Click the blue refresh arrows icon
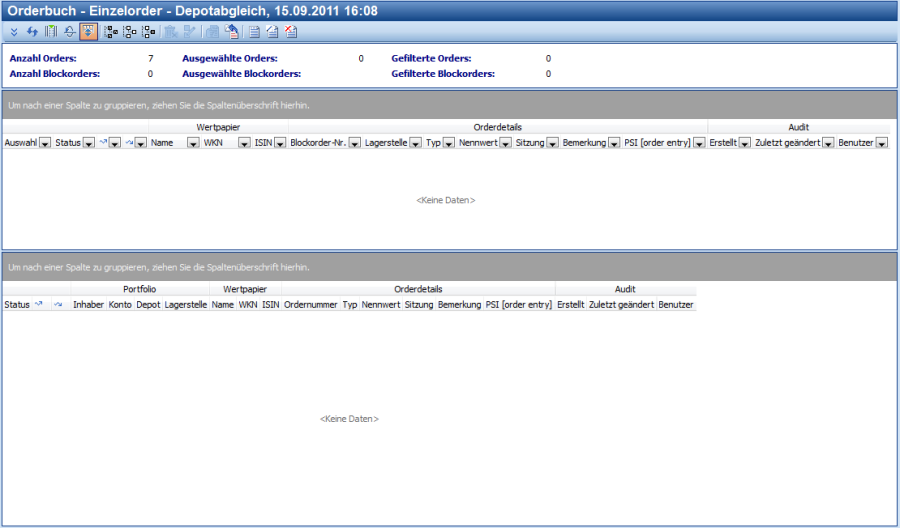 click(x=32, y=31)
